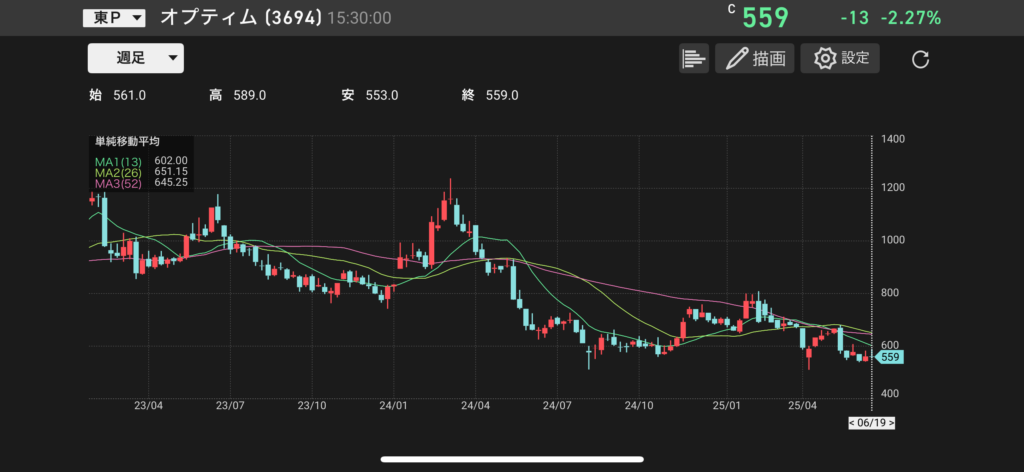
Task: Click the 1200 price axis label
Action: click(891, 189)
